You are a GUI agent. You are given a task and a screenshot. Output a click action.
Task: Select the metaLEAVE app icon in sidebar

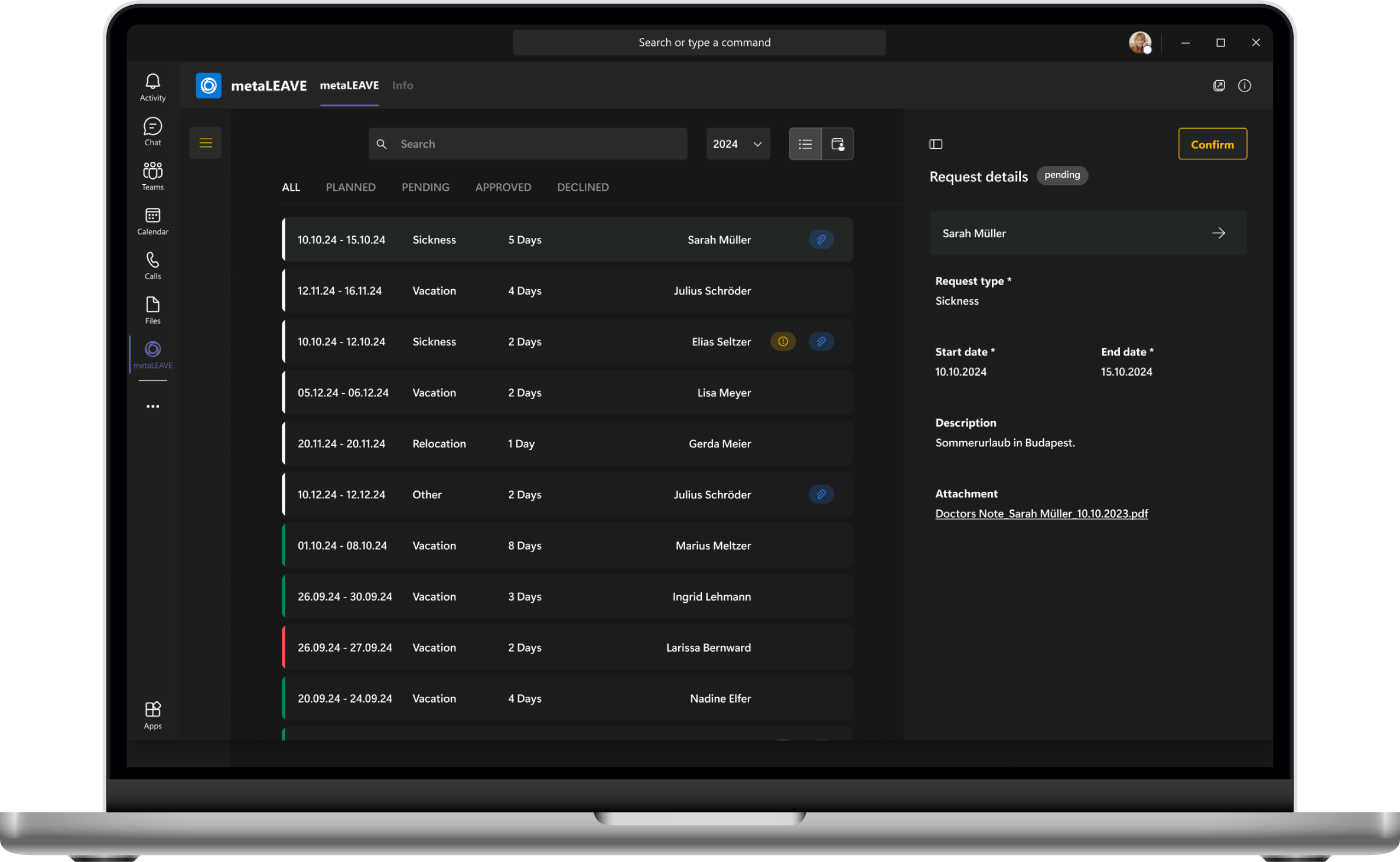[x=152, y=355]
